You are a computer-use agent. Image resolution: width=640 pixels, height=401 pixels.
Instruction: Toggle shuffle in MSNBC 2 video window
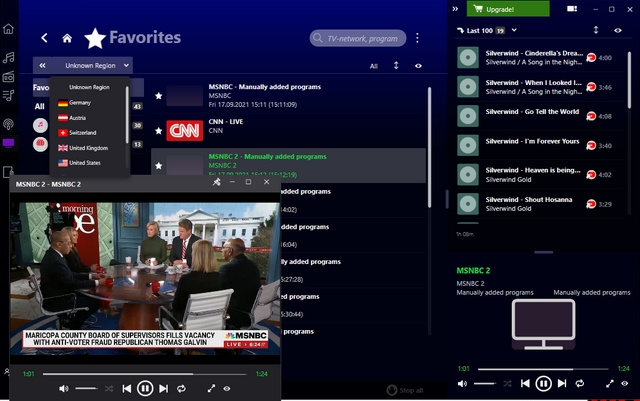pos(109,389)
